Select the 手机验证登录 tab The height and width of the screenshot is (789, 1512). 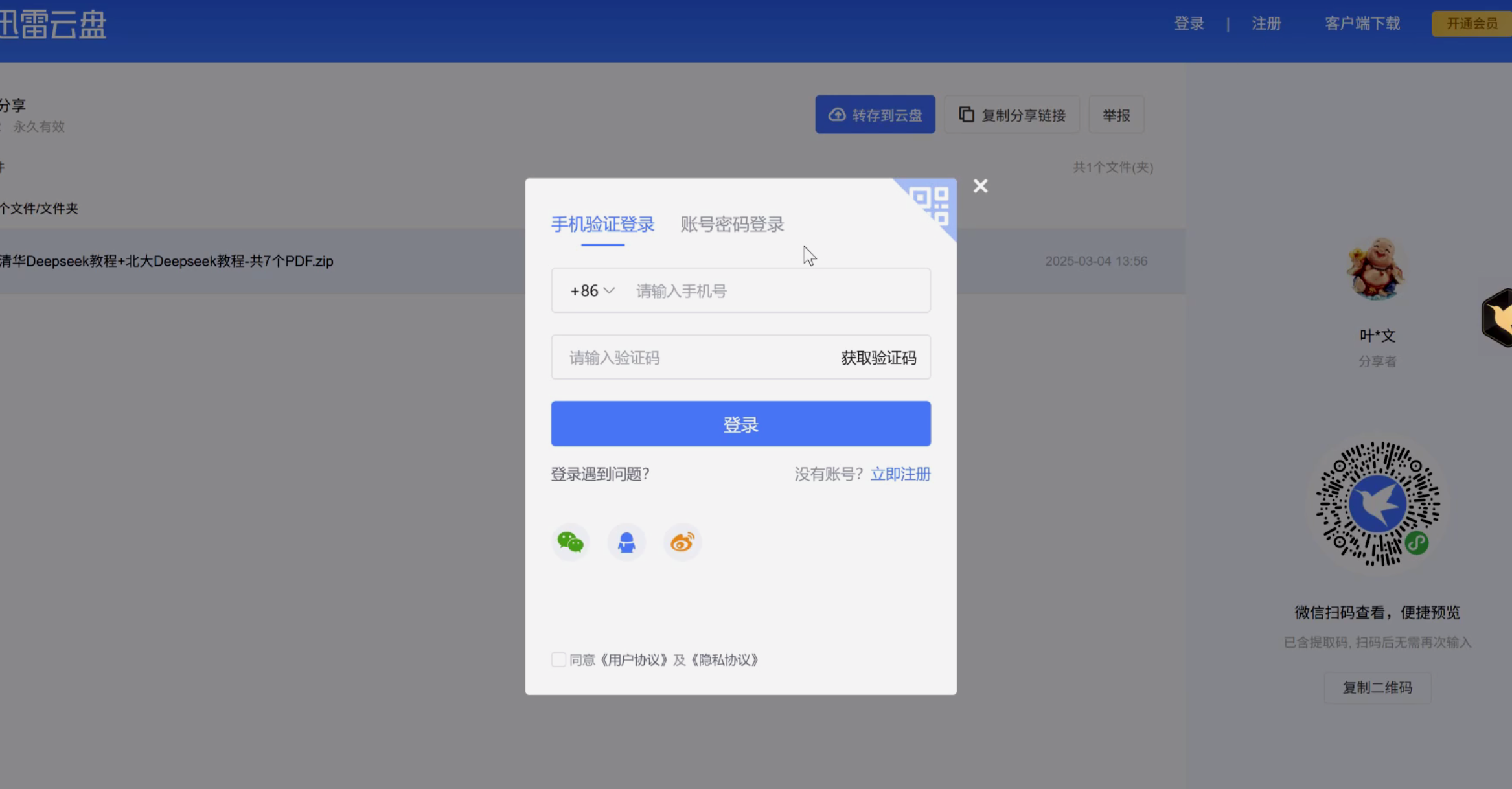tap(602, 224)
